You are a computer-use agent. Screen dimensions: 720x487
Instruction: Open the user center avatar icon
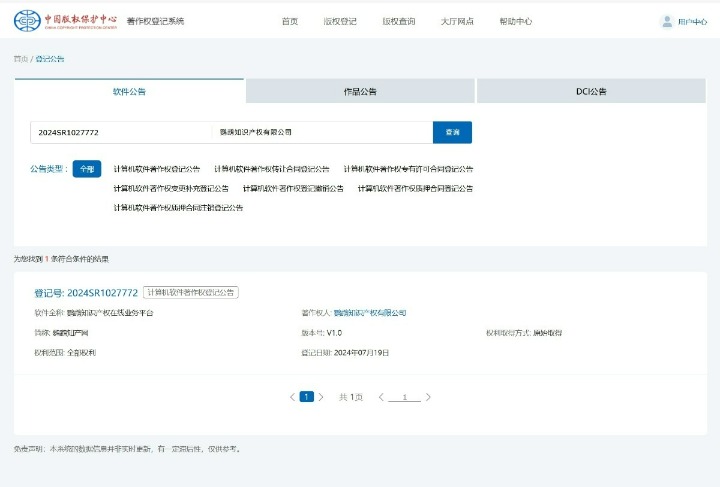tap(667, 21)
